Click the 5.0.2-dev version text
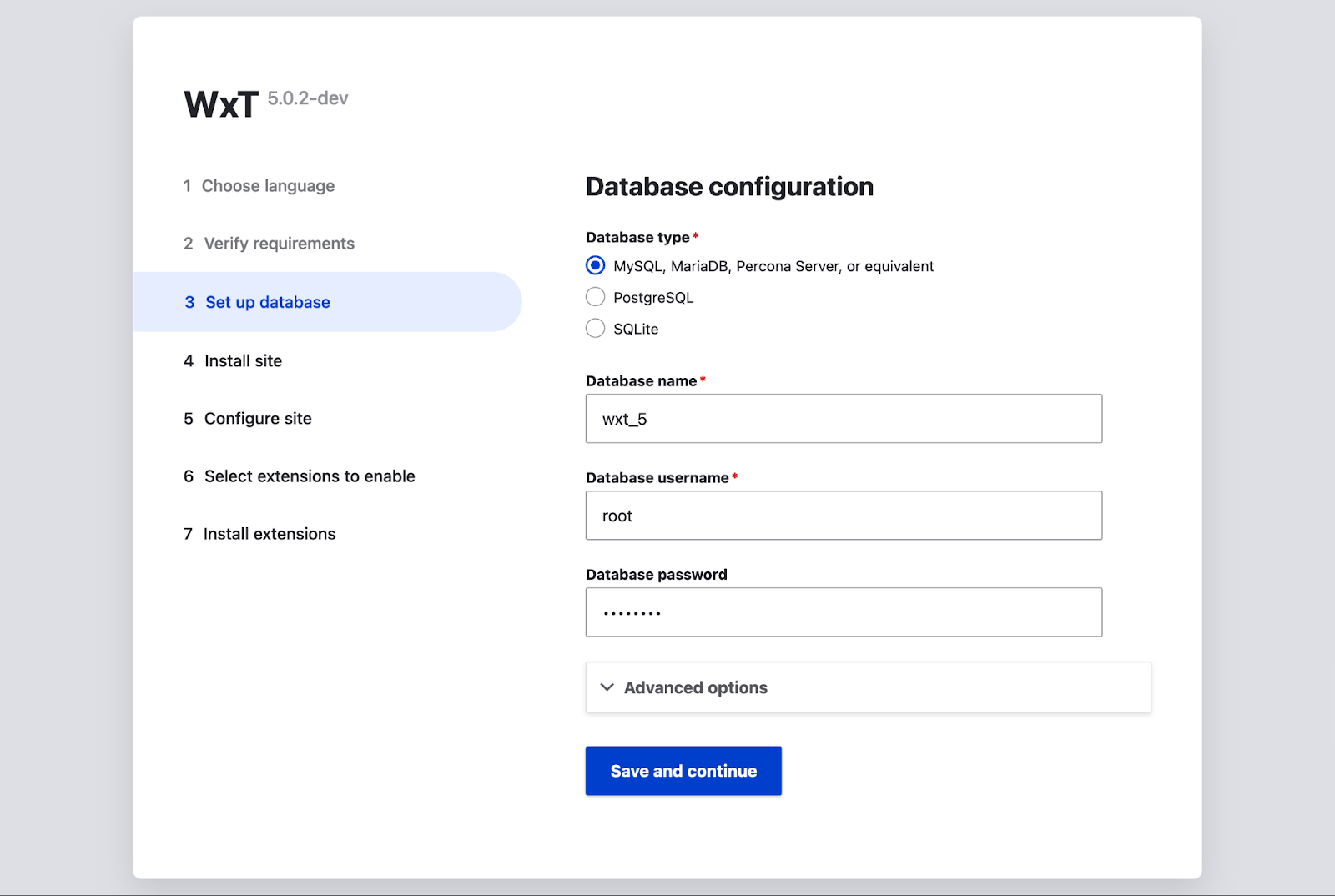 [307, 98]
